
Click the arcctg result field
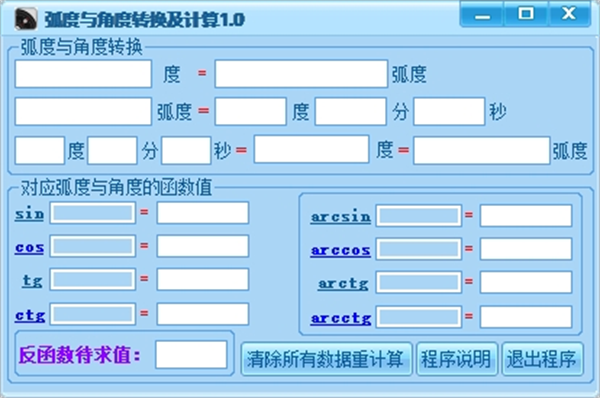point(526,317)
